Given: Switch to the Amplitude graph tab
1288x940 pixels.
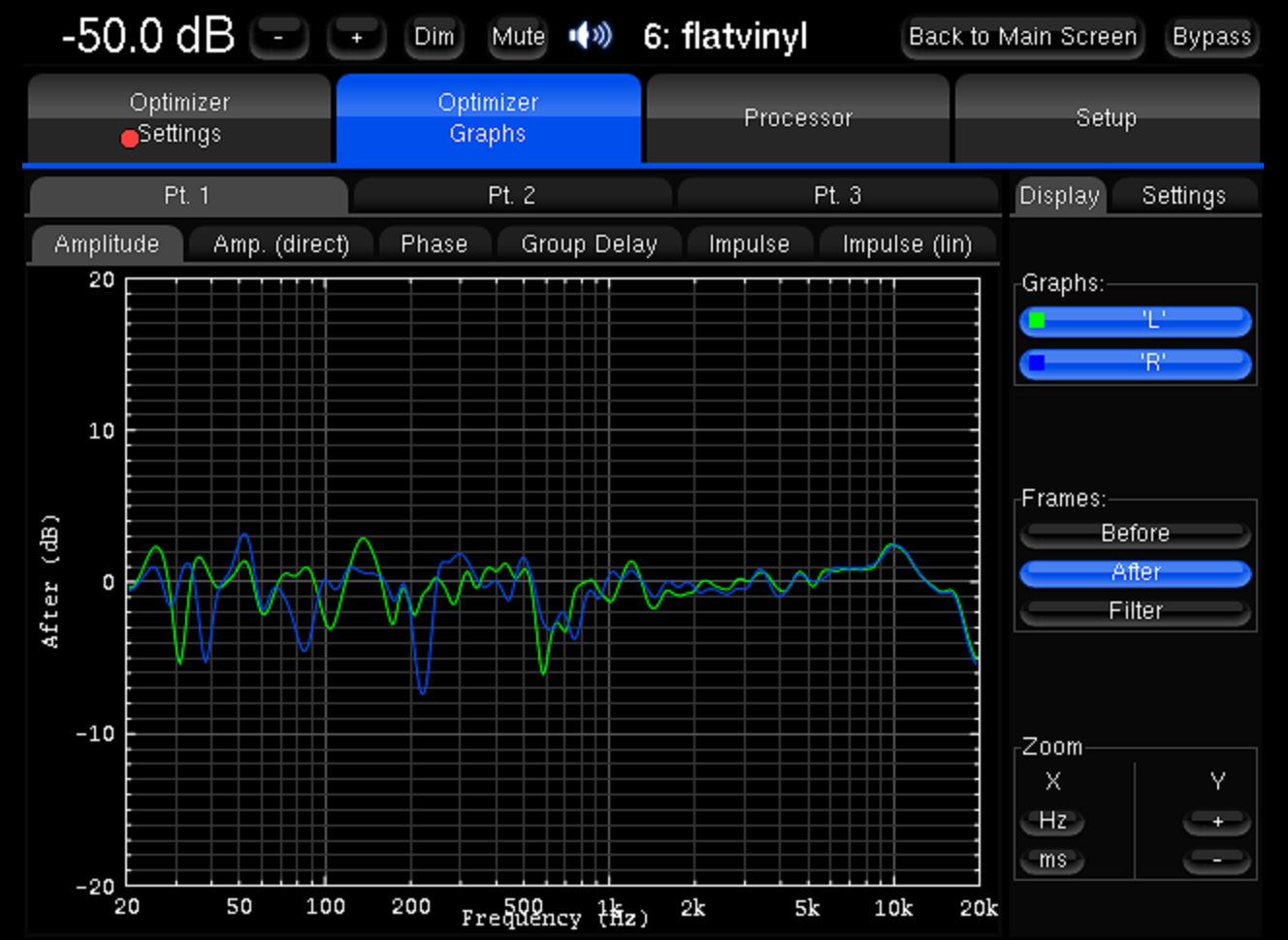Looking at the screenshot, I should pyautogui.click(x=107, y=243).
